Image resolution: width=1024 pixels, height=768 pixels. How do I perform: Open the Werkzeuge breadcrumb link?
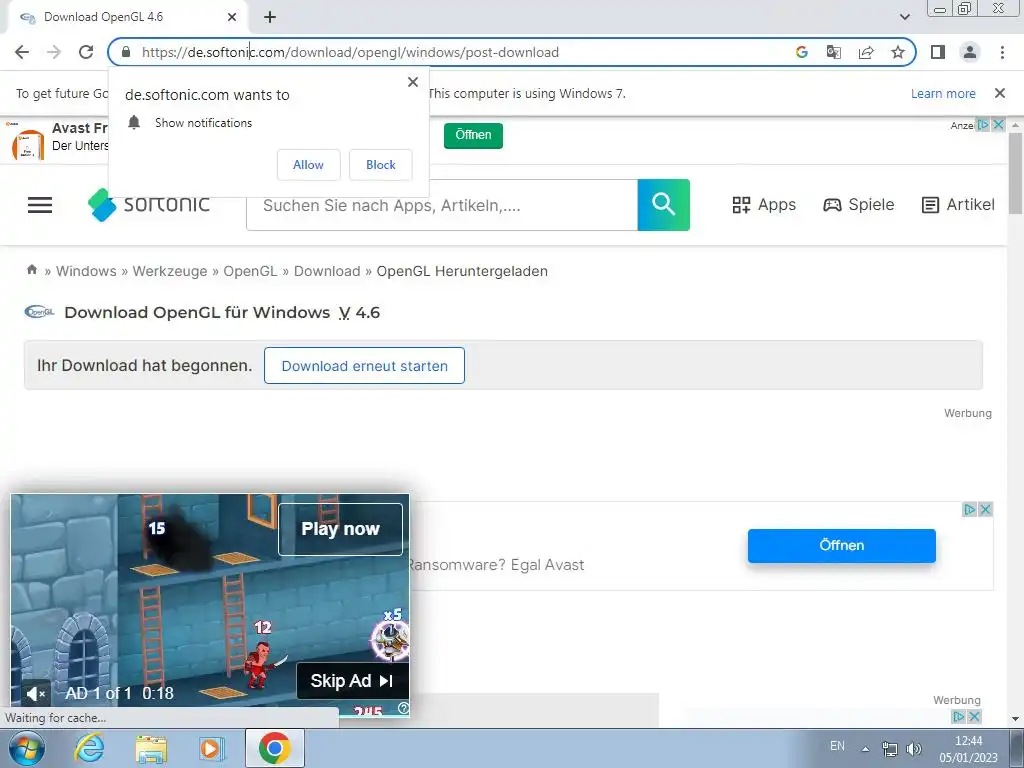click(170, 271)
